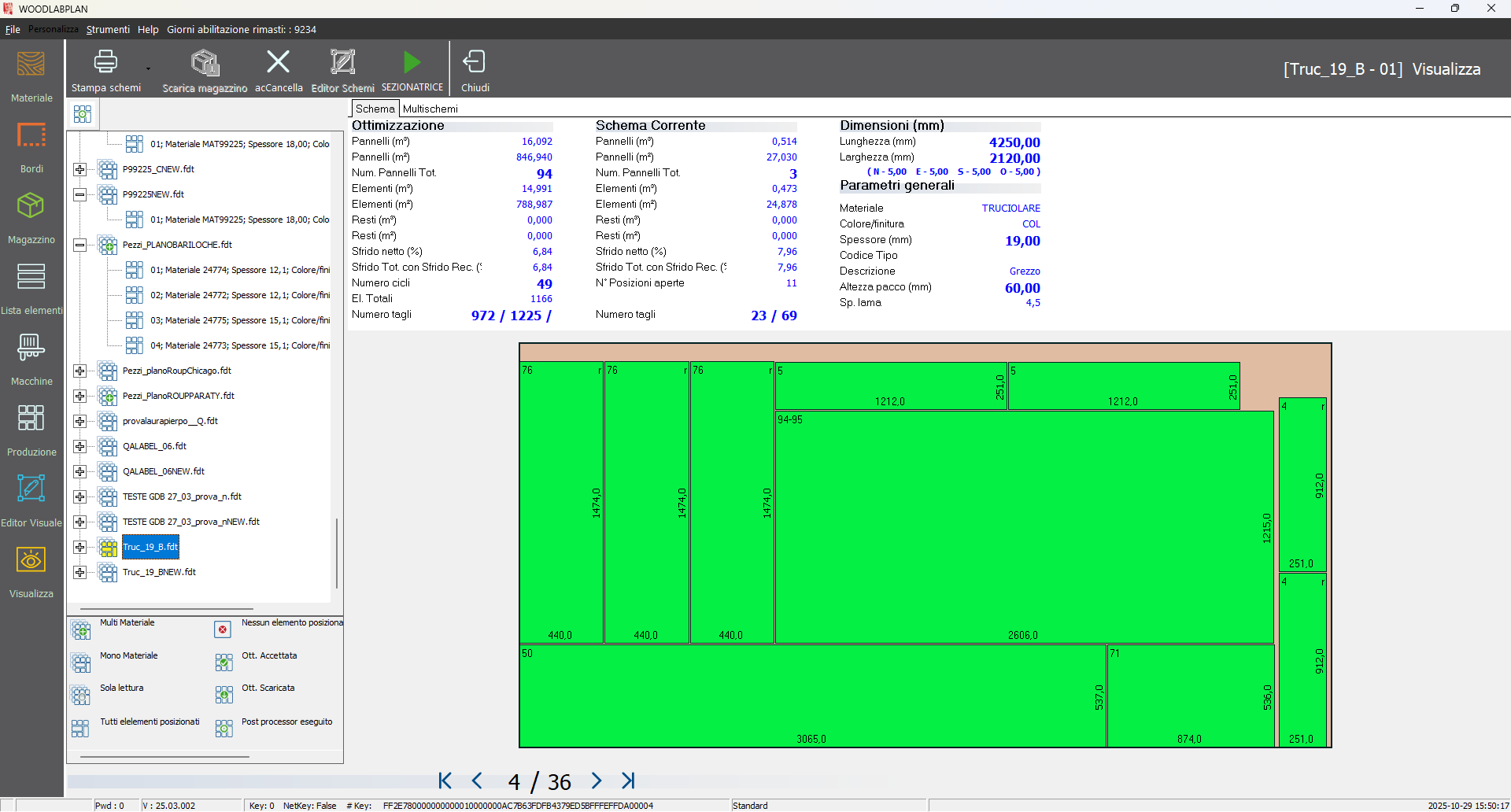The image size is (1511, 812).
Task: Open the Strumenti menu
Action: (x=108, y=29)
